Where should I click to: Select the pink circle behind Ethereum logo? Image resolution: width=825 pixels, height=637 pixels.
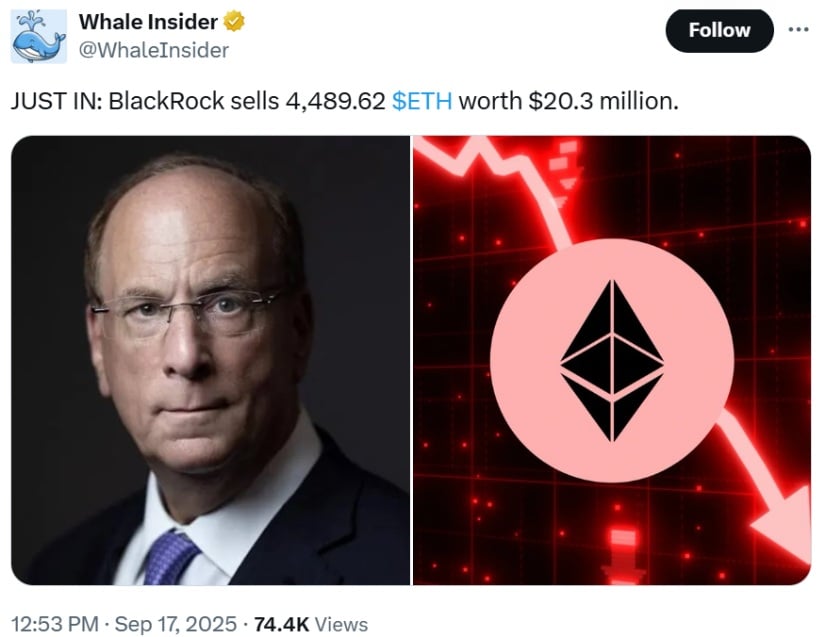coord(612,360)
